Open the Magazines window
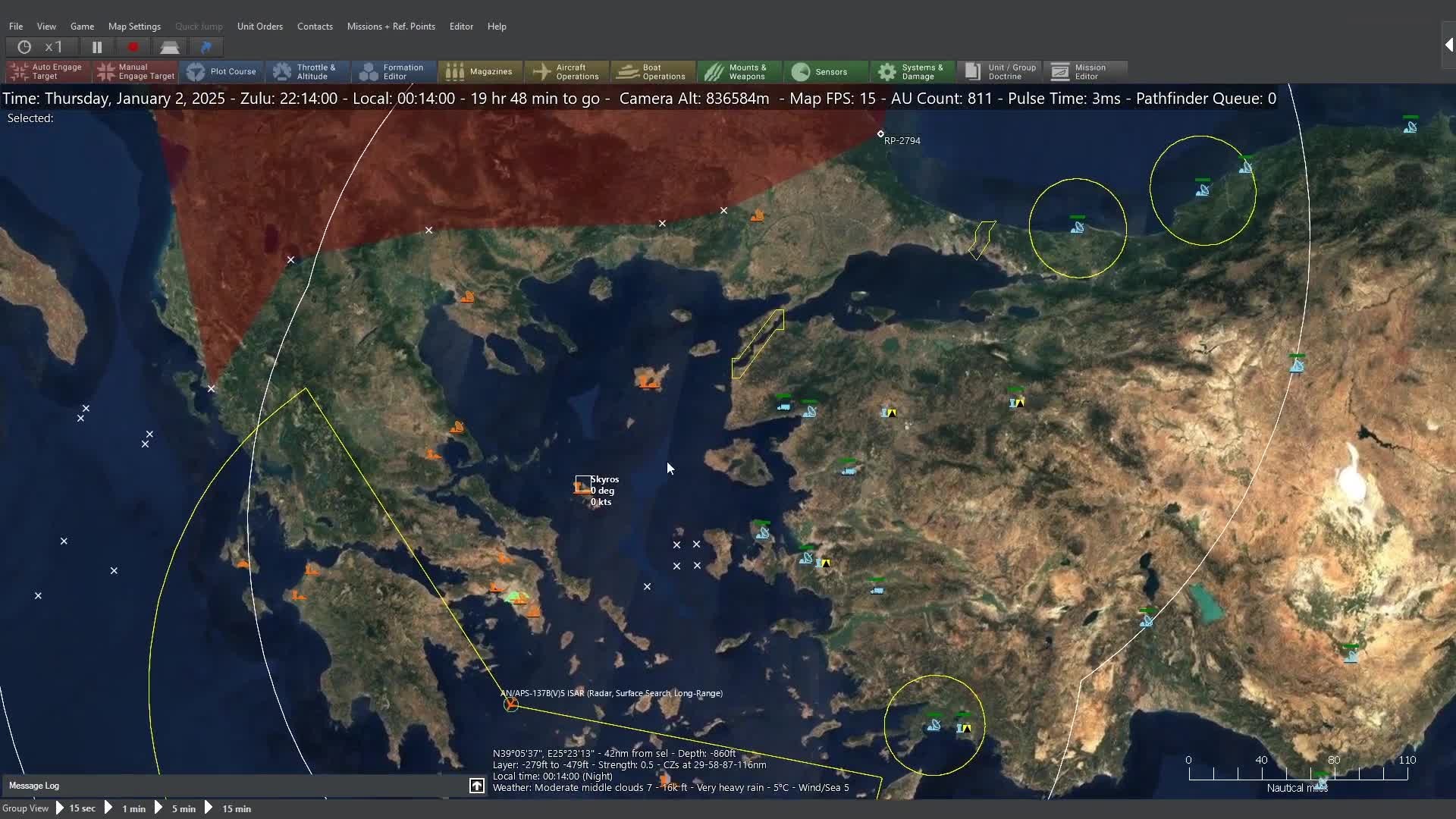This screenshot has width=1456, height=819. (x=480, y=71)
